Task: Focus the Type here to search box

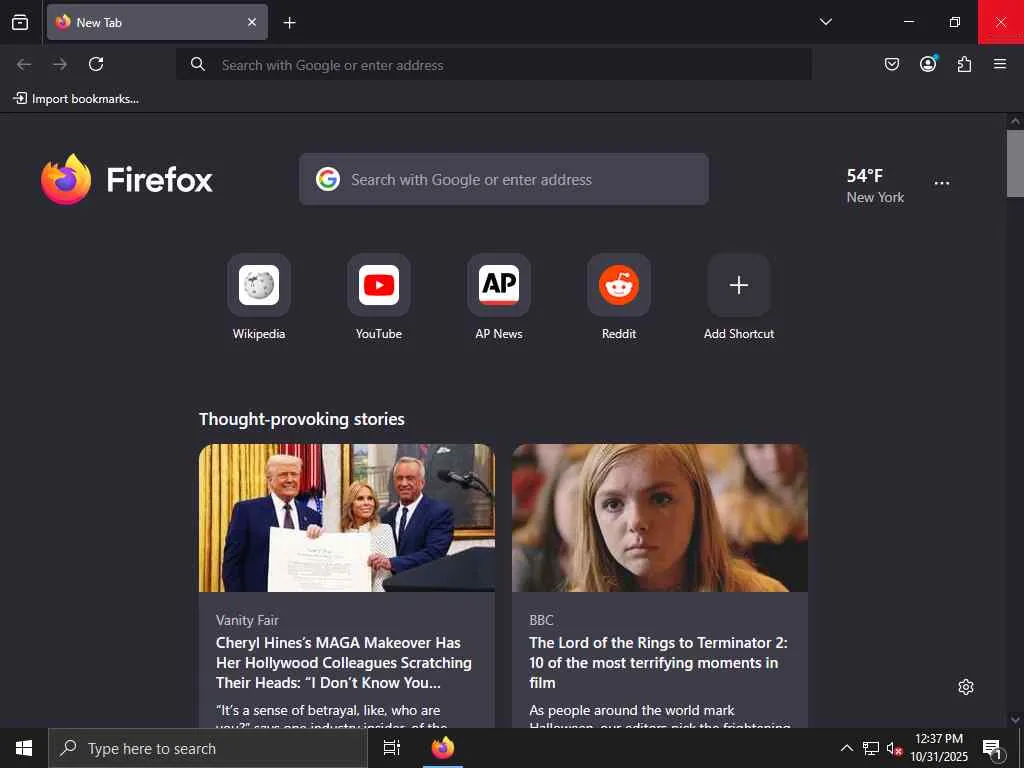Action: [208, 748]
